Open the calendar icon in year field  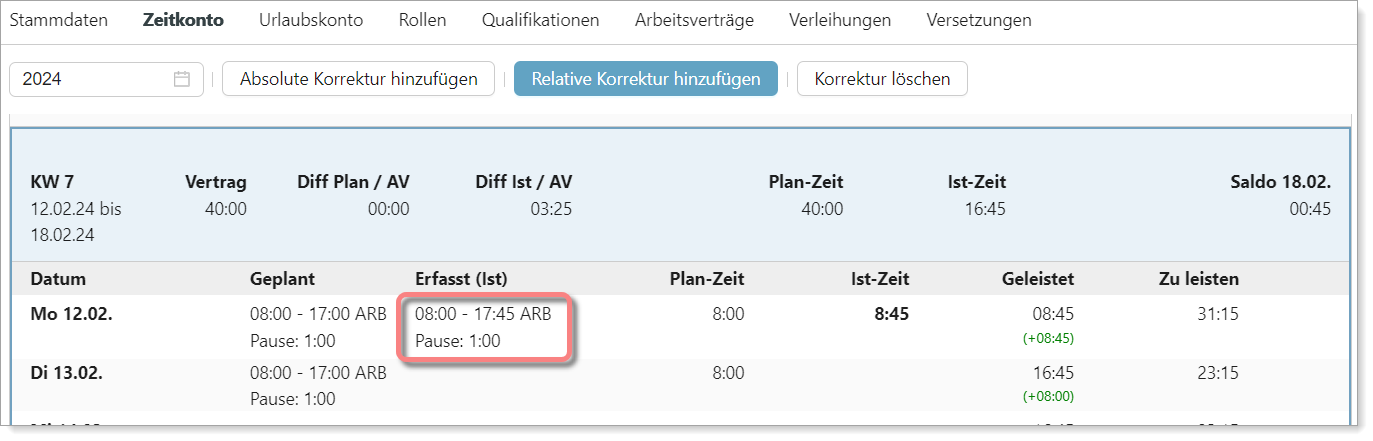pos(182,79)
